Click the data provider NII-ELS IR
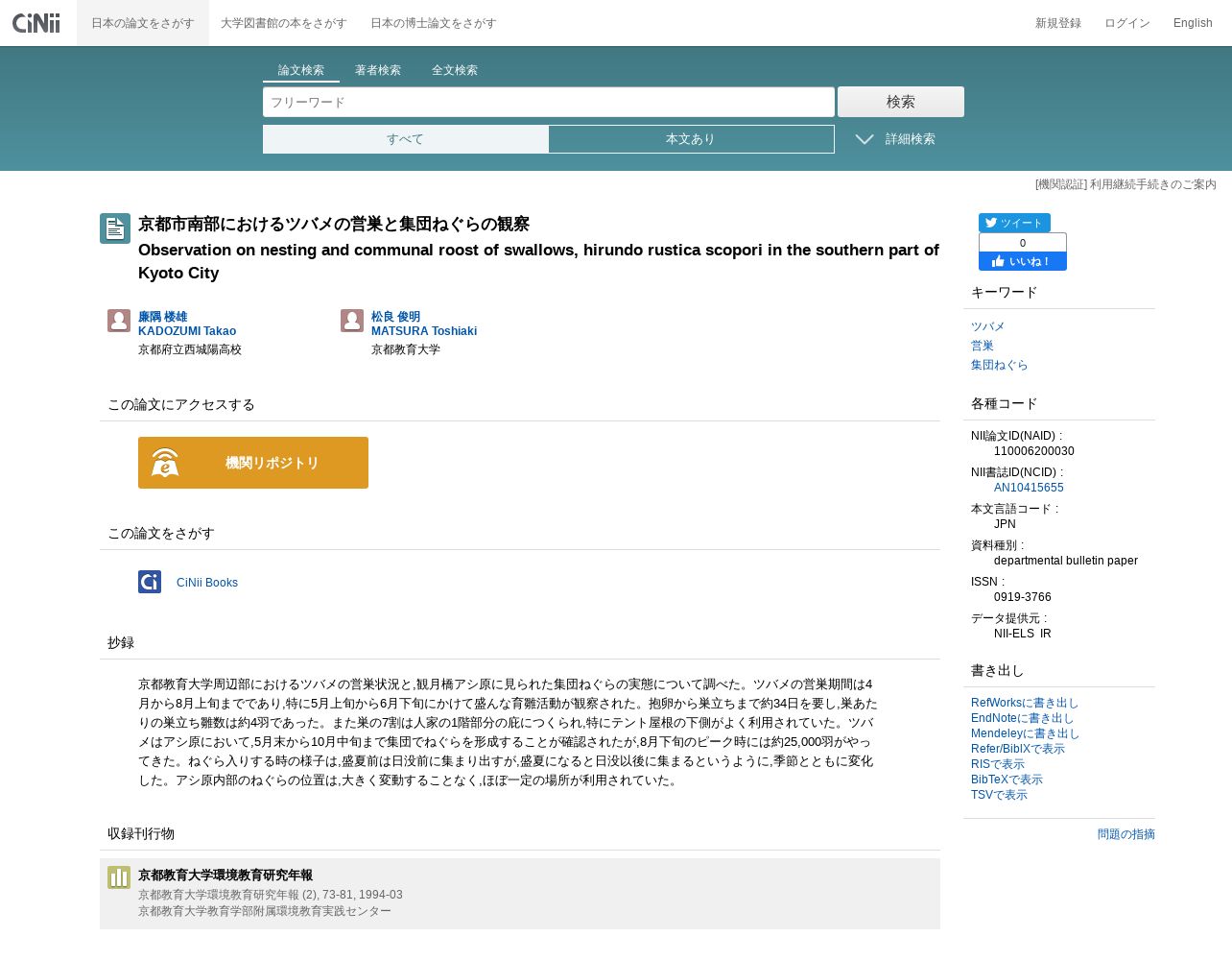The width and height of the screenshot is (1232, 960). coord(1023,634)
